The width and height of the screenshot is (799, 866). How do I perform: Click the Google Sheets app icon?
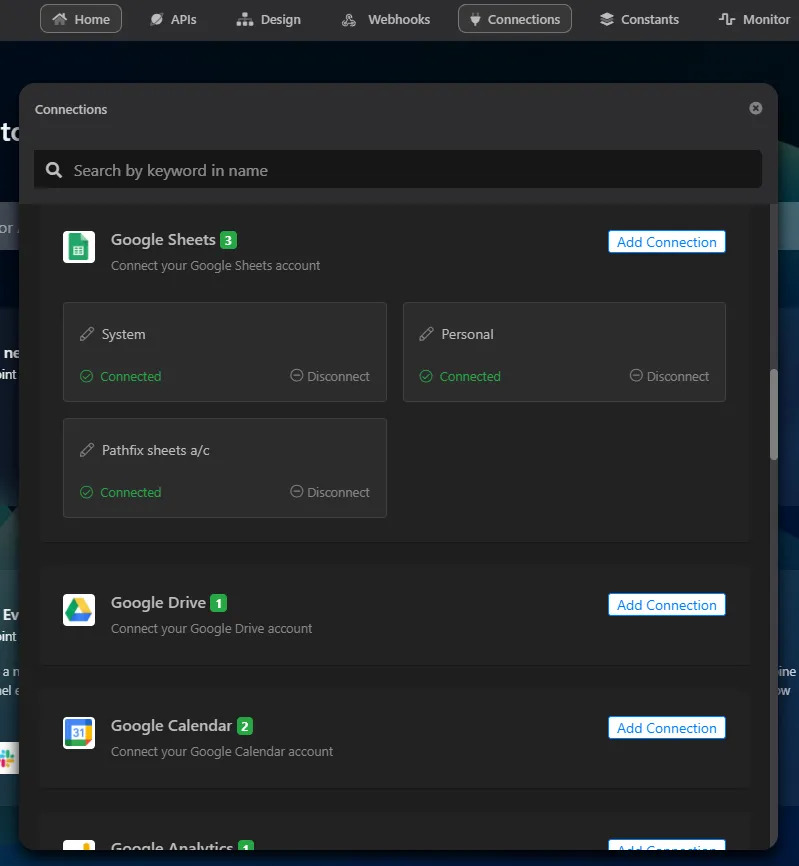[78, 247]
